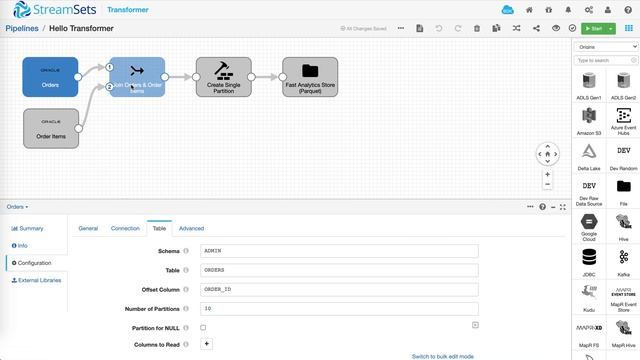This screenshot has width=640, height=360.
Task: Open the package manager gift icon
Action: [549, 10]
